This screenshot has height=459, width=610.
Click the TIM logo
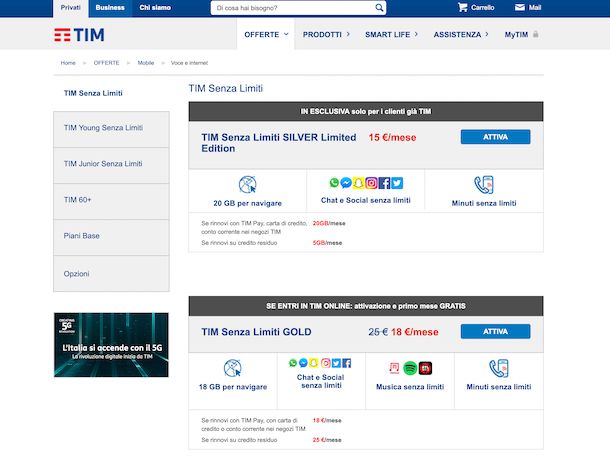(79, 35)
